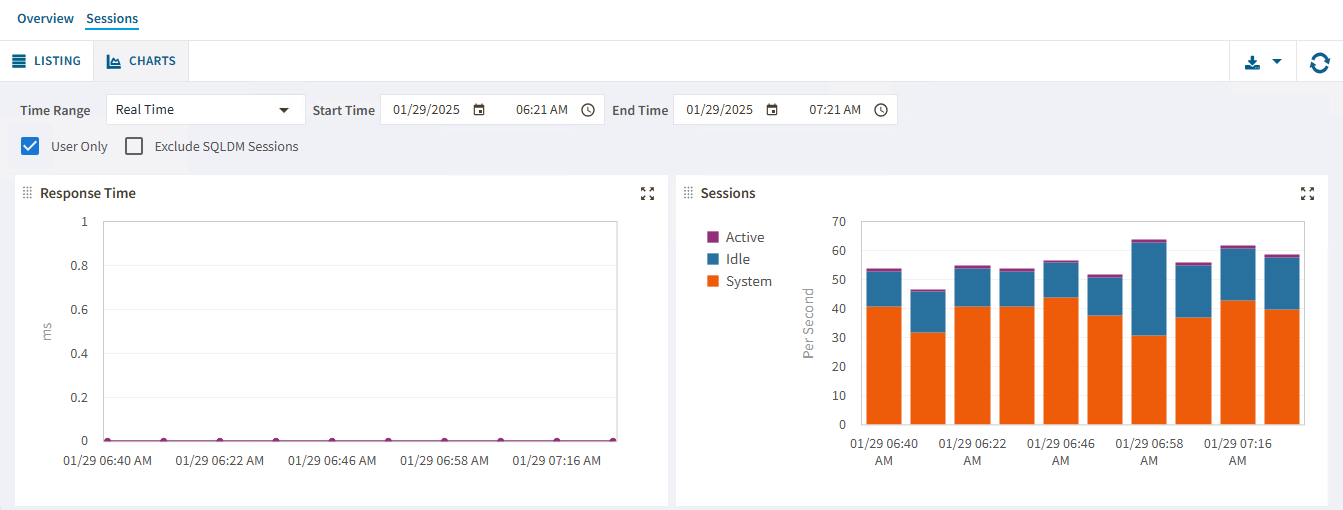Open the Start Time calendar picker

479,110
